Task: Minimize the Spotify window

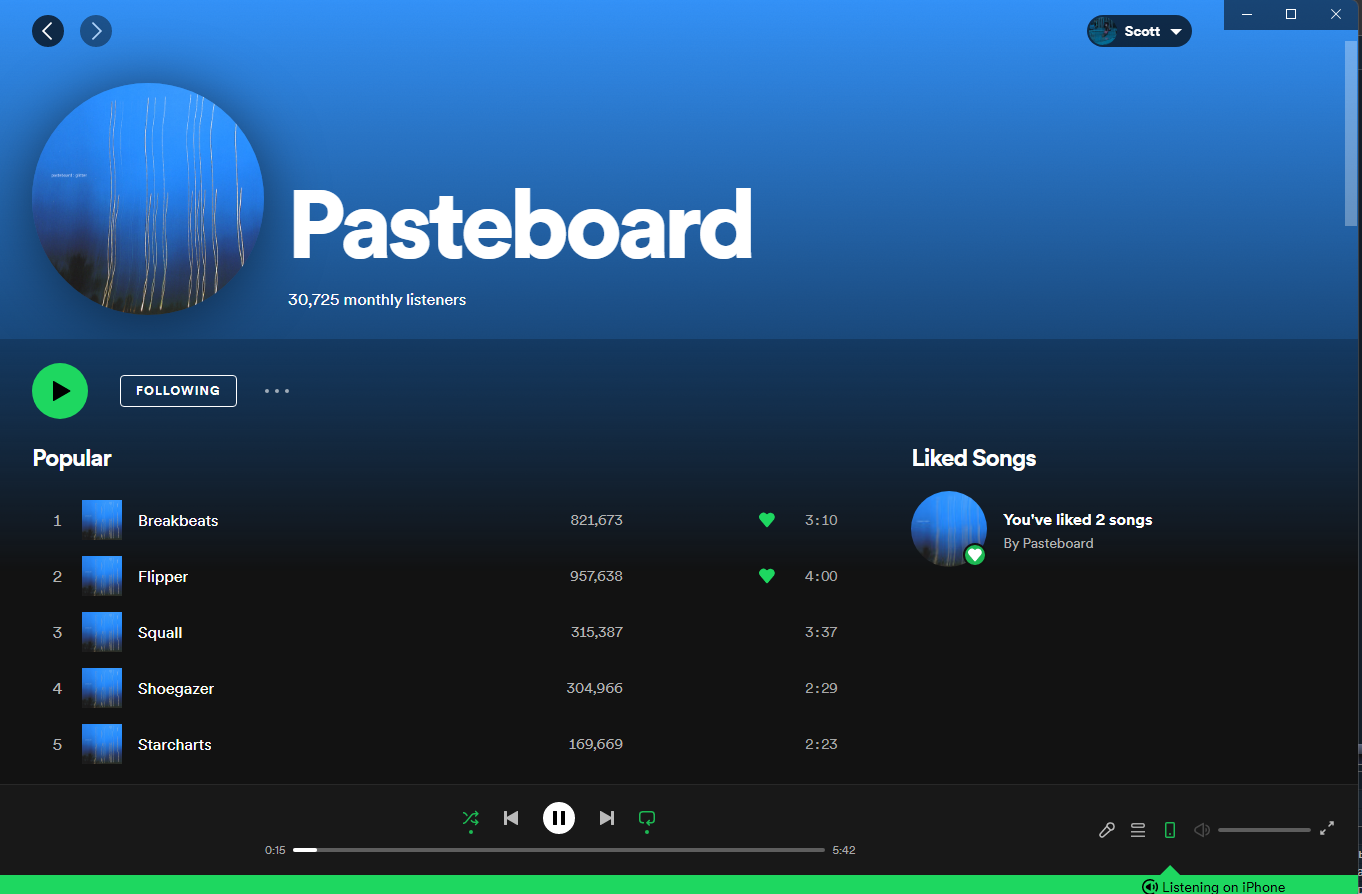Action: [1246, 14]
